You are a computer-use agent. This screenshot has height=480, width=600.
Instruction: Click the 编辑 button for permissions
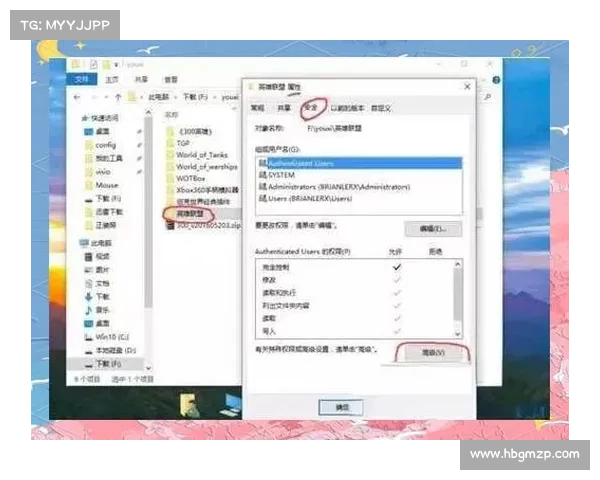pyautogui.click(x=431, y=228)
